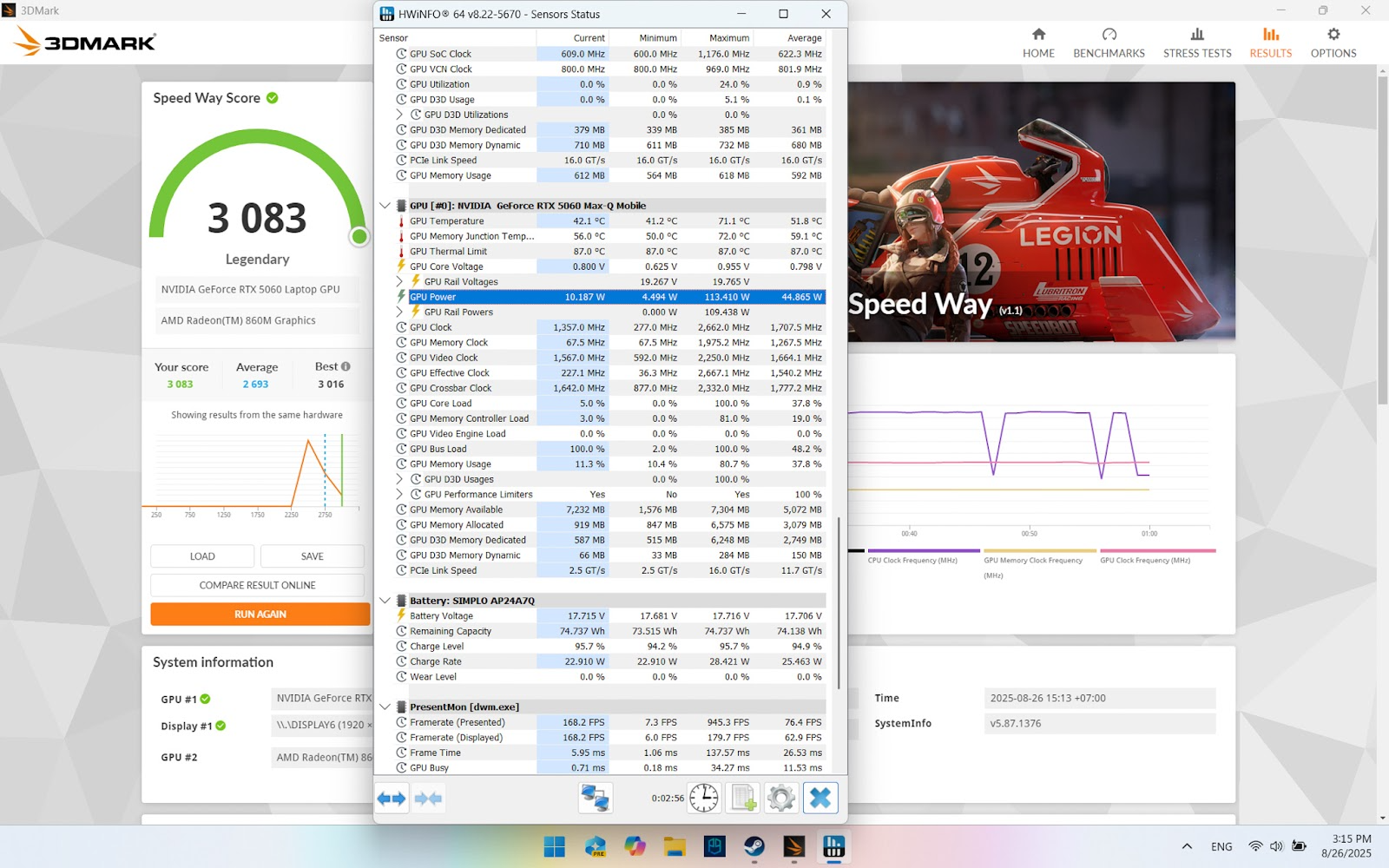Image resolution: width=1389 pixels, height=868 pixels.
Task: Switch to 3DMark taskbar icon
Action: click(794, 846)
